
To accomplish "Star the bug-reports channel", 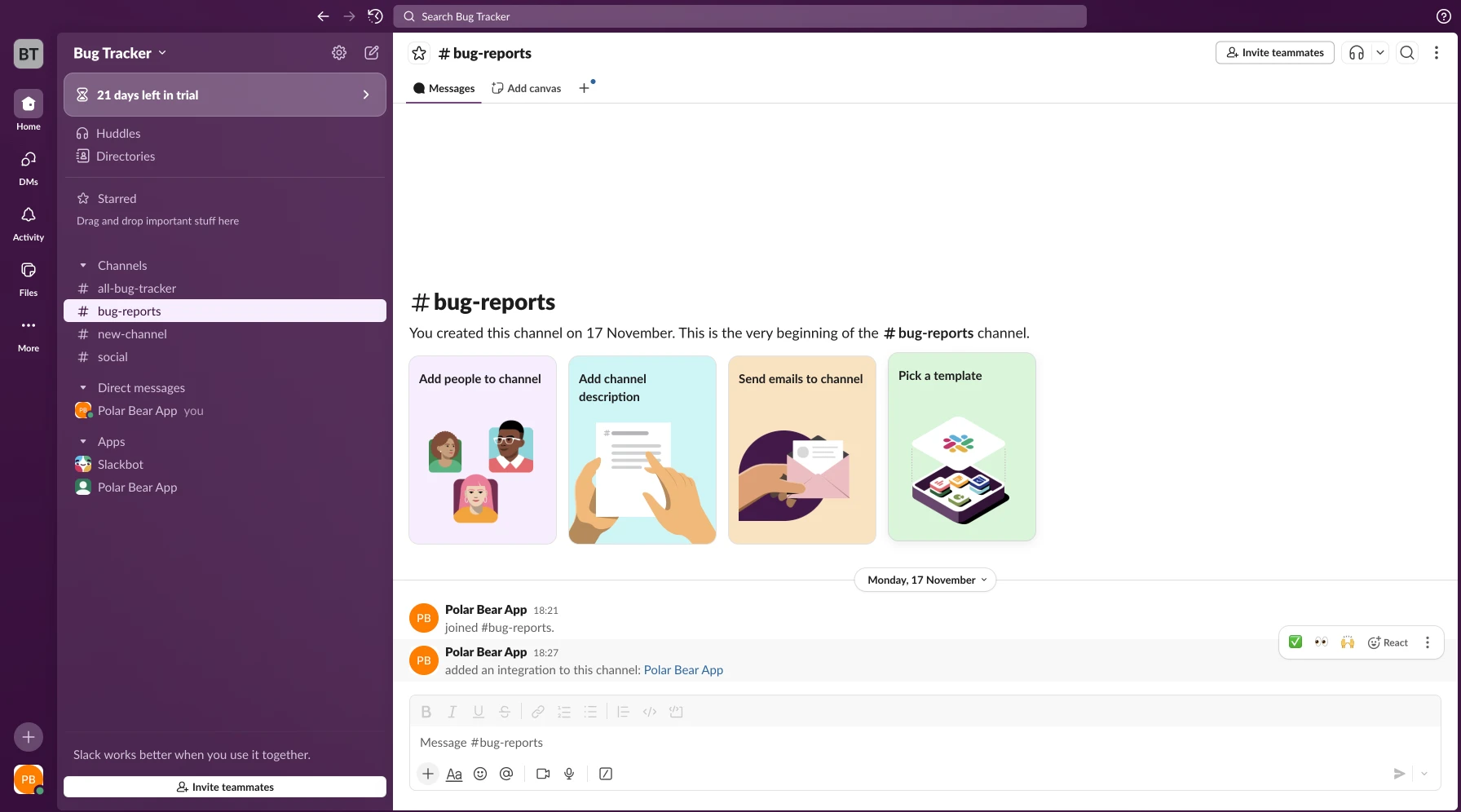I will 419,53.
